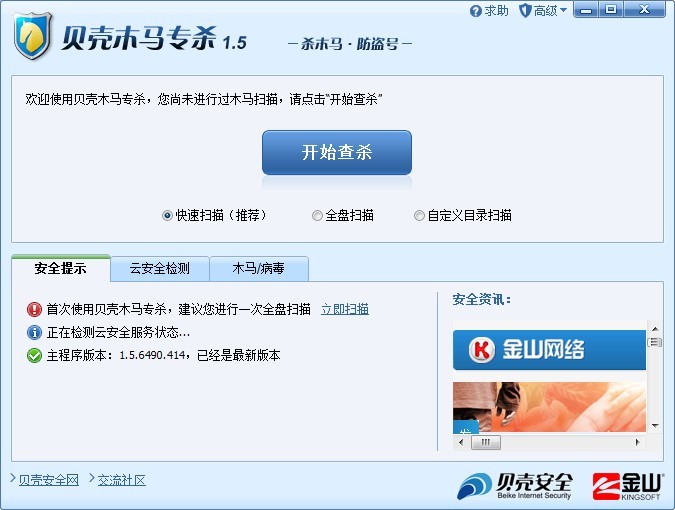Click the green checkmark version icon
The height and width of the screenshot is (510, 675).
(x=34, y=355)
